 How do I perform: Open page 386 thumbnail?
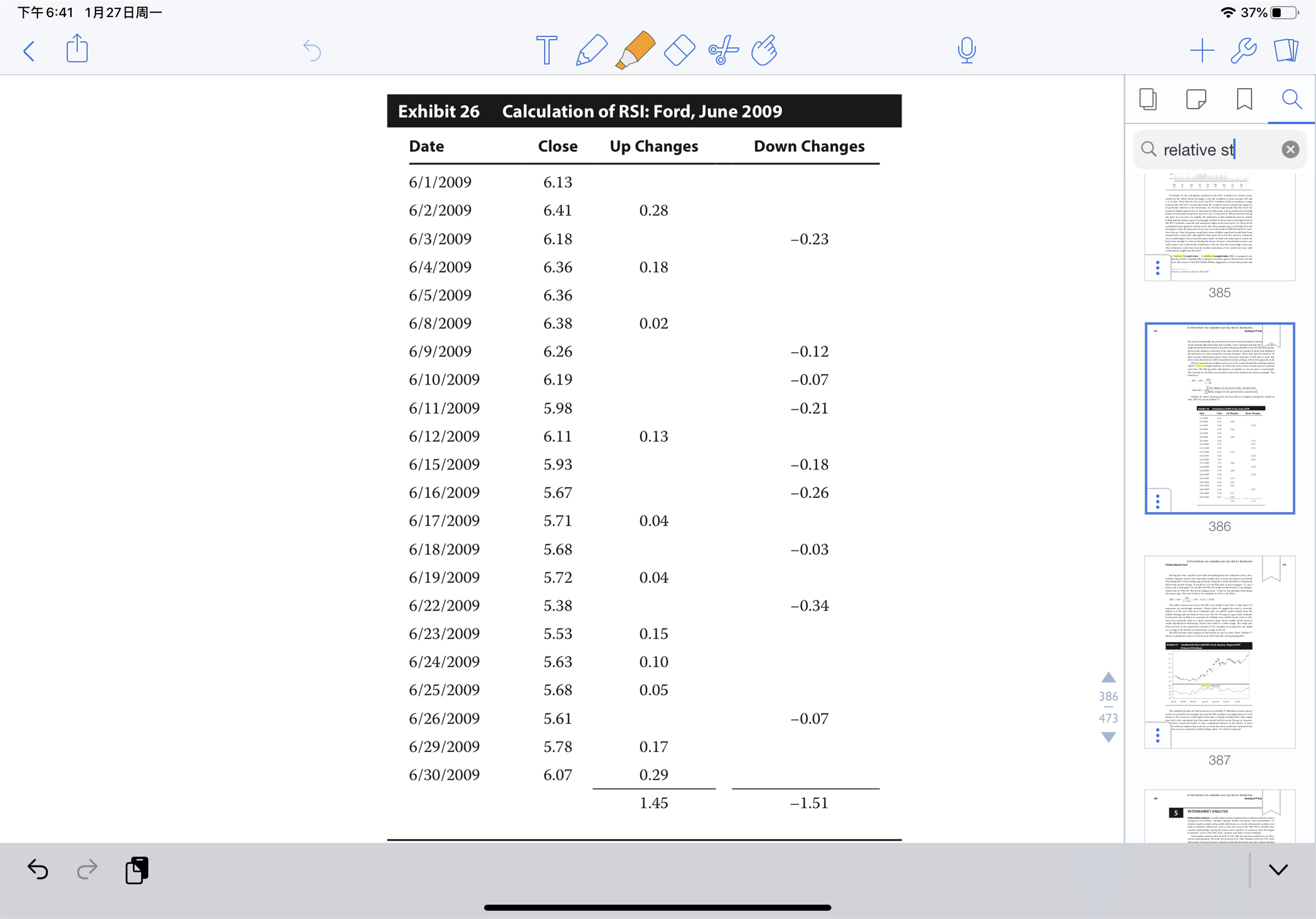[x=1219, y=418]
